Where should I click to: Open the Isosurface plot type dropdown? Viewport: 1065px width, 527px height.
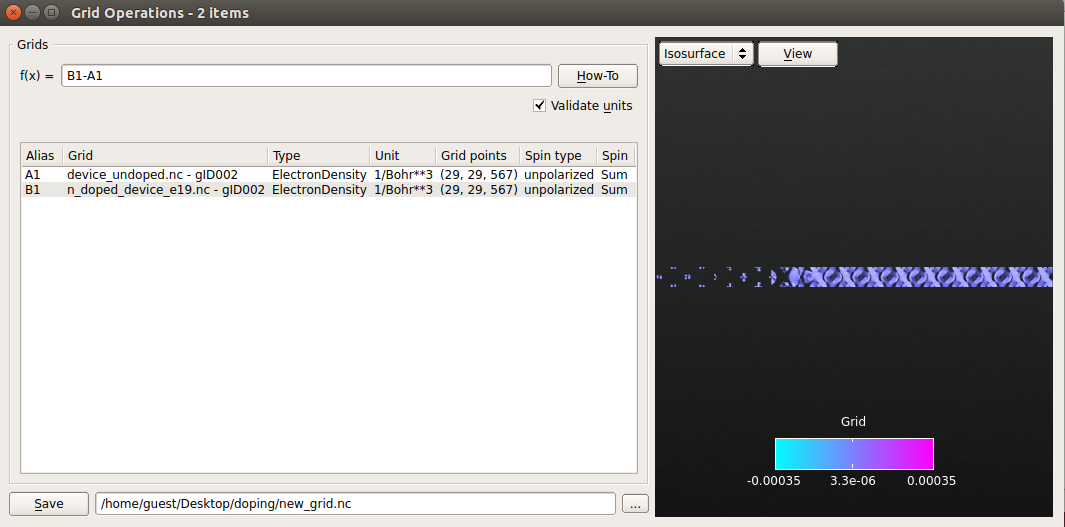coord(706,54)
